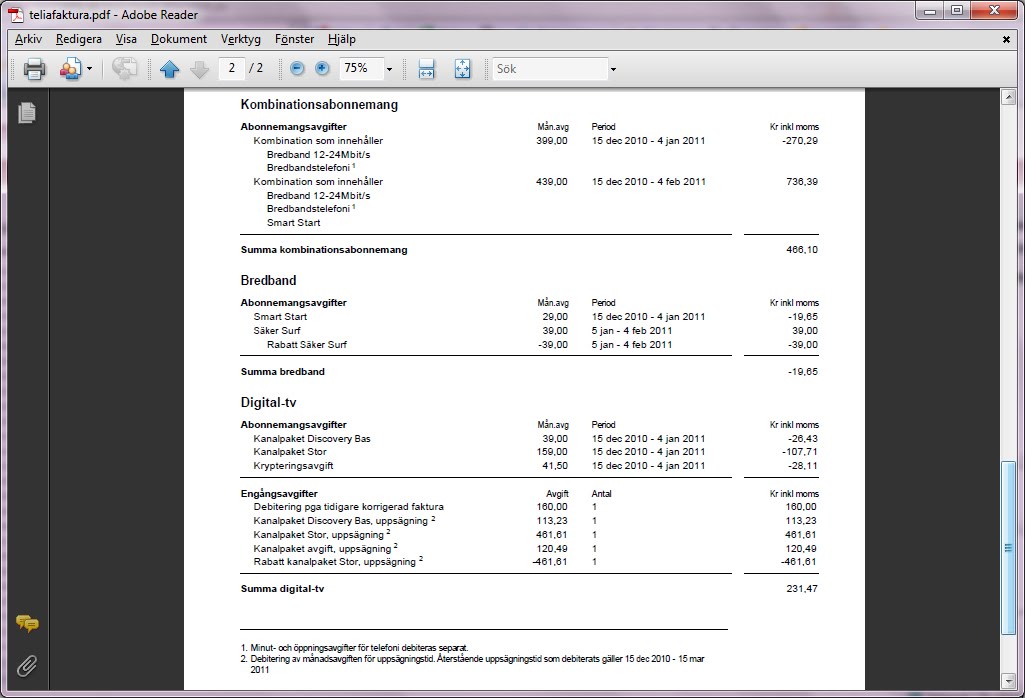
Task: Open the Pages panel icon in sidebar
Action: [27, 112]
